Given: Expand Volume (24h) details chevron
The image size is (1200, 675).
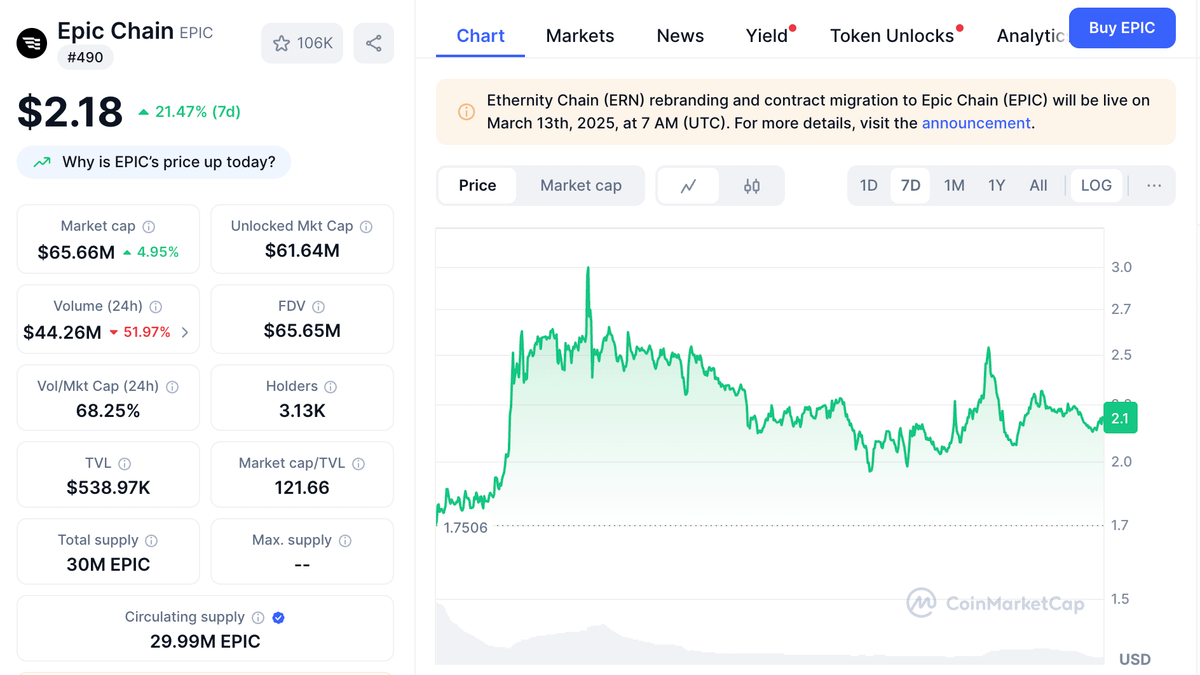Looking at the screenshot, I should point(185,332).
